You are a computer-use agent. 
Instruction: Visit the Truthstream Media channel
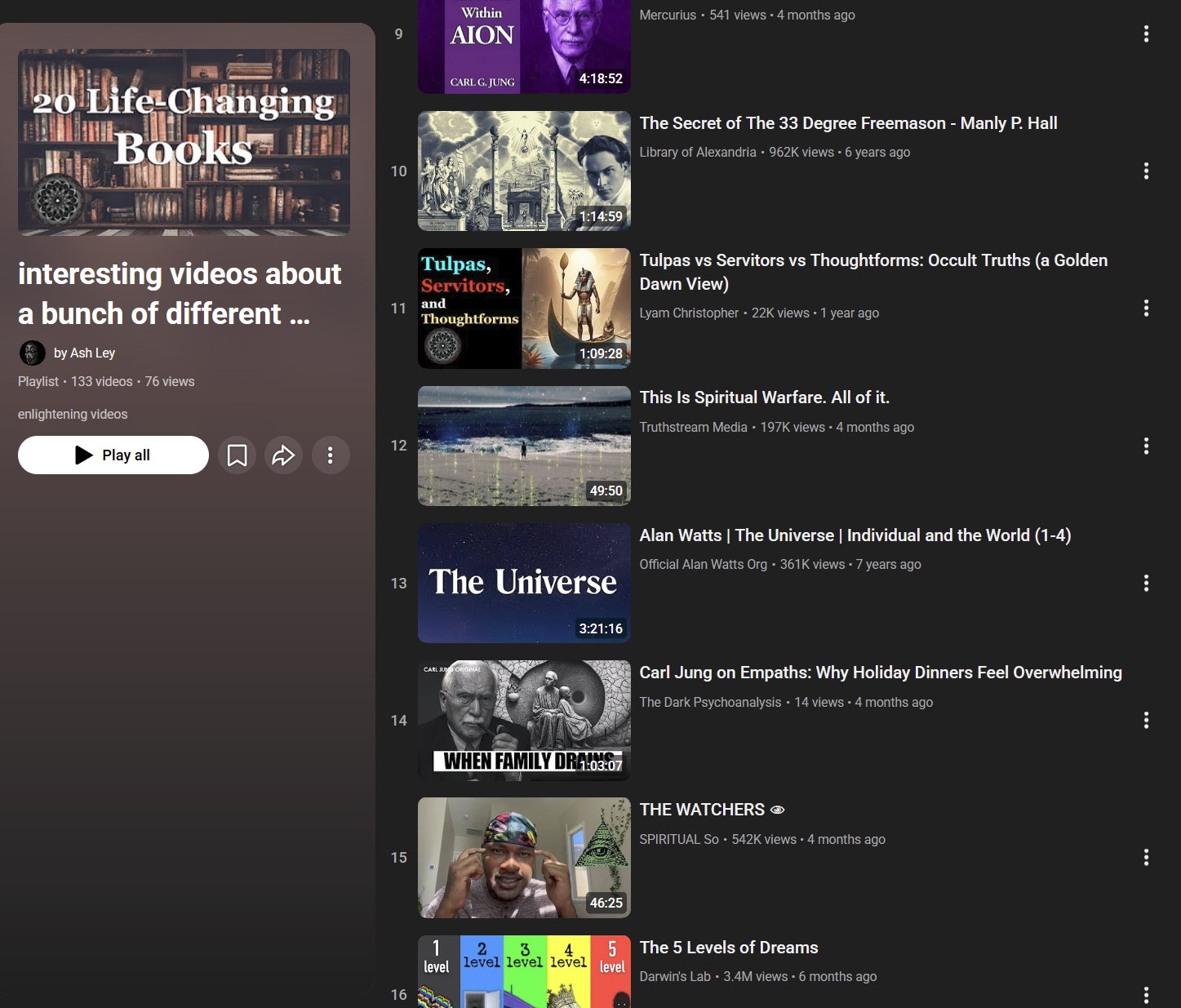(693, 427)
